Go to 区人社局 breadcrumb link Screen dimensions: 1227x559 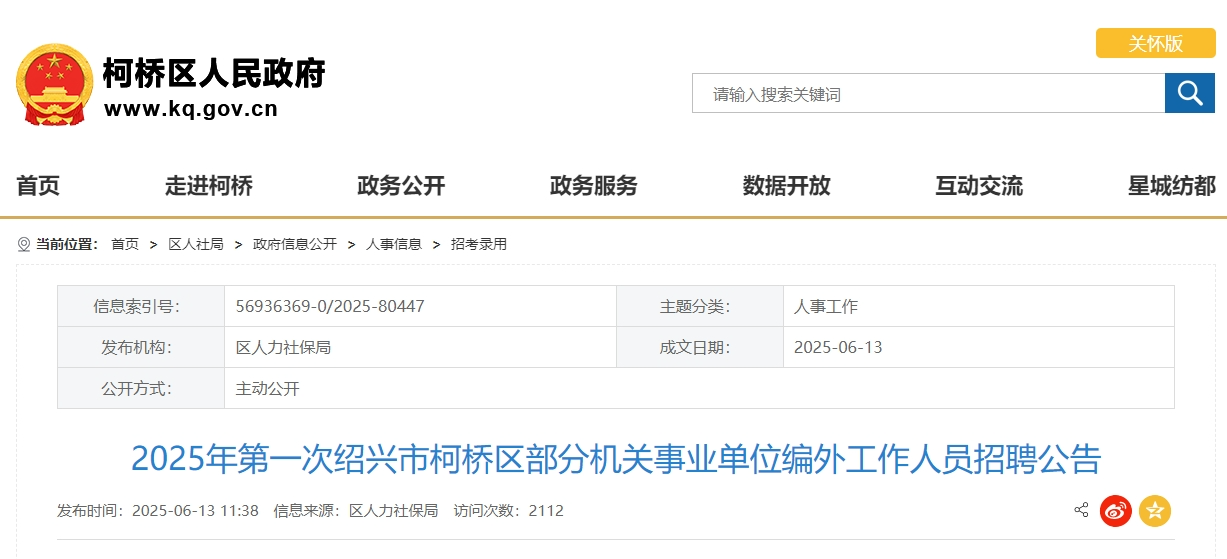pos(196,244)
